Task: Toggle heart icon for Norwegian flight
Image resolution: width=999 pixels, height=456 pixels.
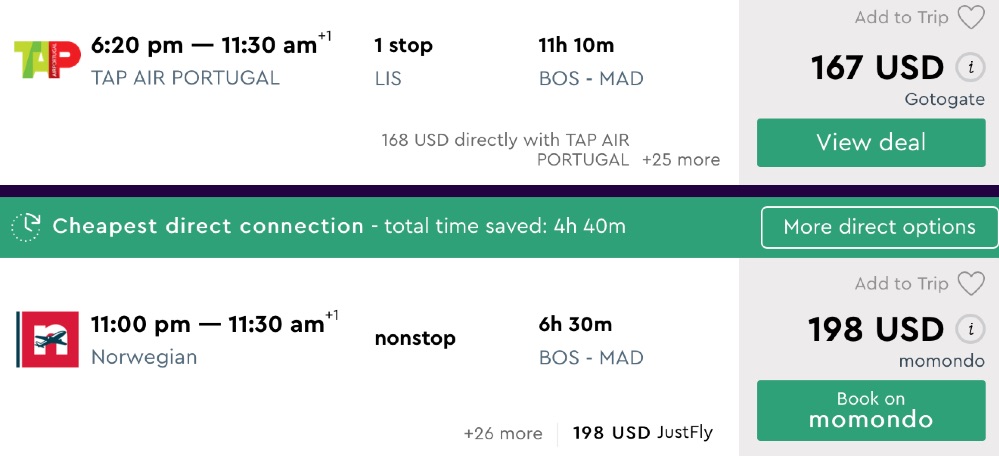Action: [970, 284]
